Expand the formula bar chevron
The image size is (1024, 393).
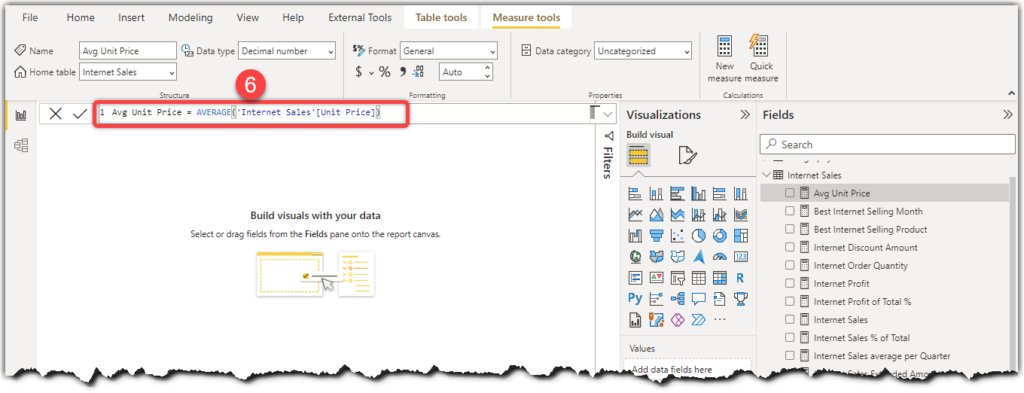click(608, 115)
